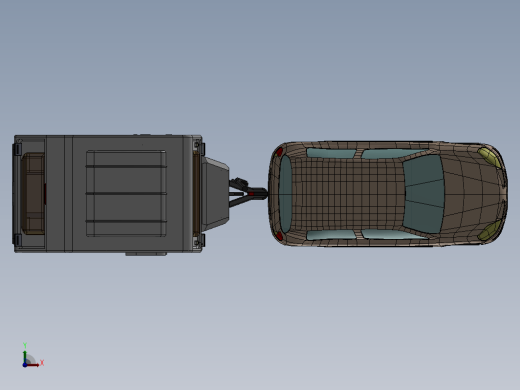Click the blue origin point of triad
The width and height of the screenshot is (520, 390).
pyautogui.click(x=25, y=365)
